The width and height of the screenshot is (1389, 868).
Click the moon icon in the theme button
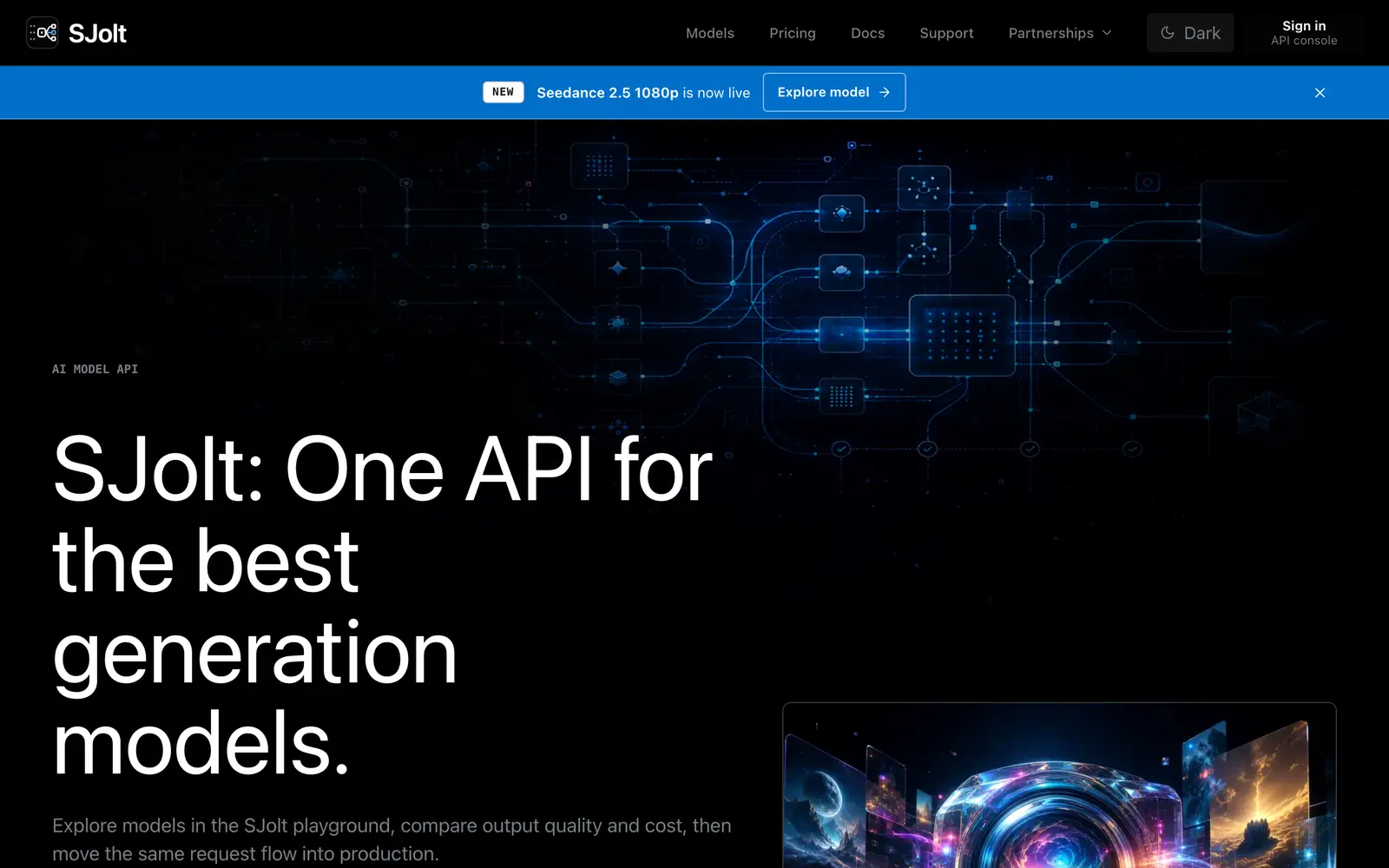(1168, 33)
